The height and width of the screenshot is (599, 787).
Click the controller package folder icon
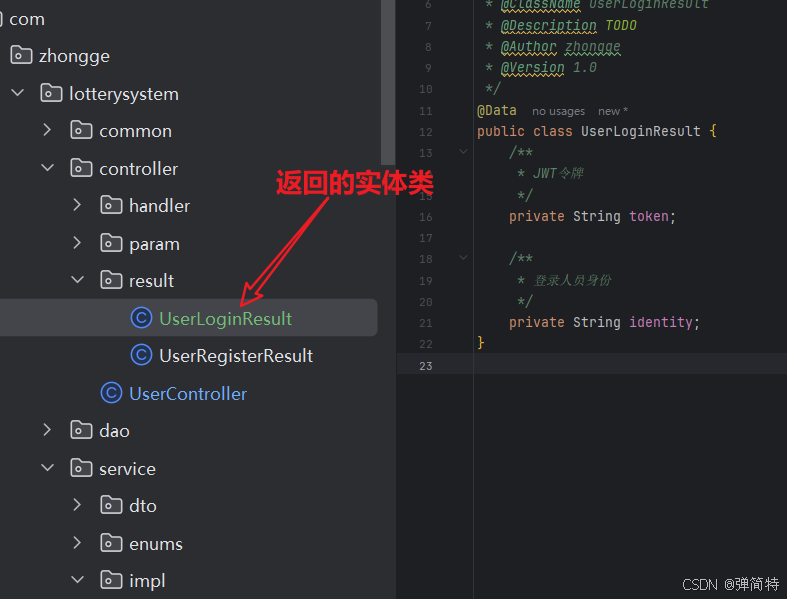81,168
